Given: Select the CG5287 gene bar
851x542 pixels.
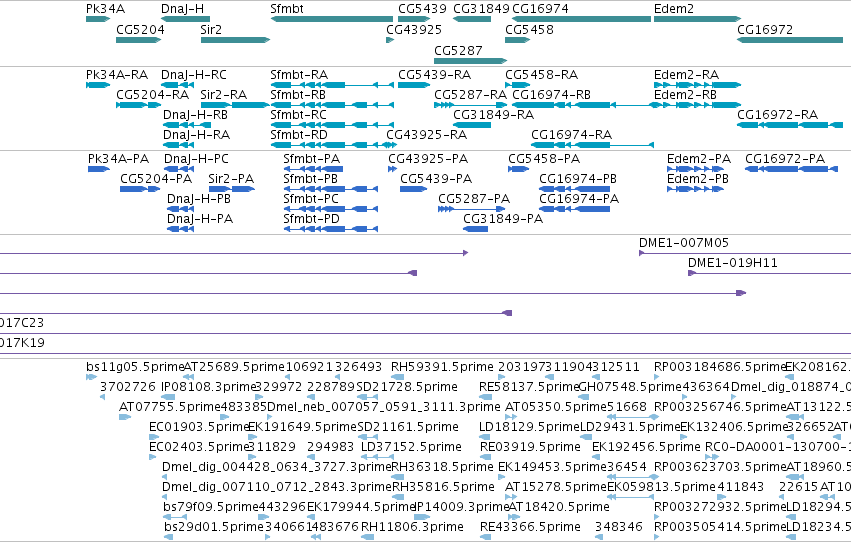Looking at the screenshot, I should click(x=471, y=61).
